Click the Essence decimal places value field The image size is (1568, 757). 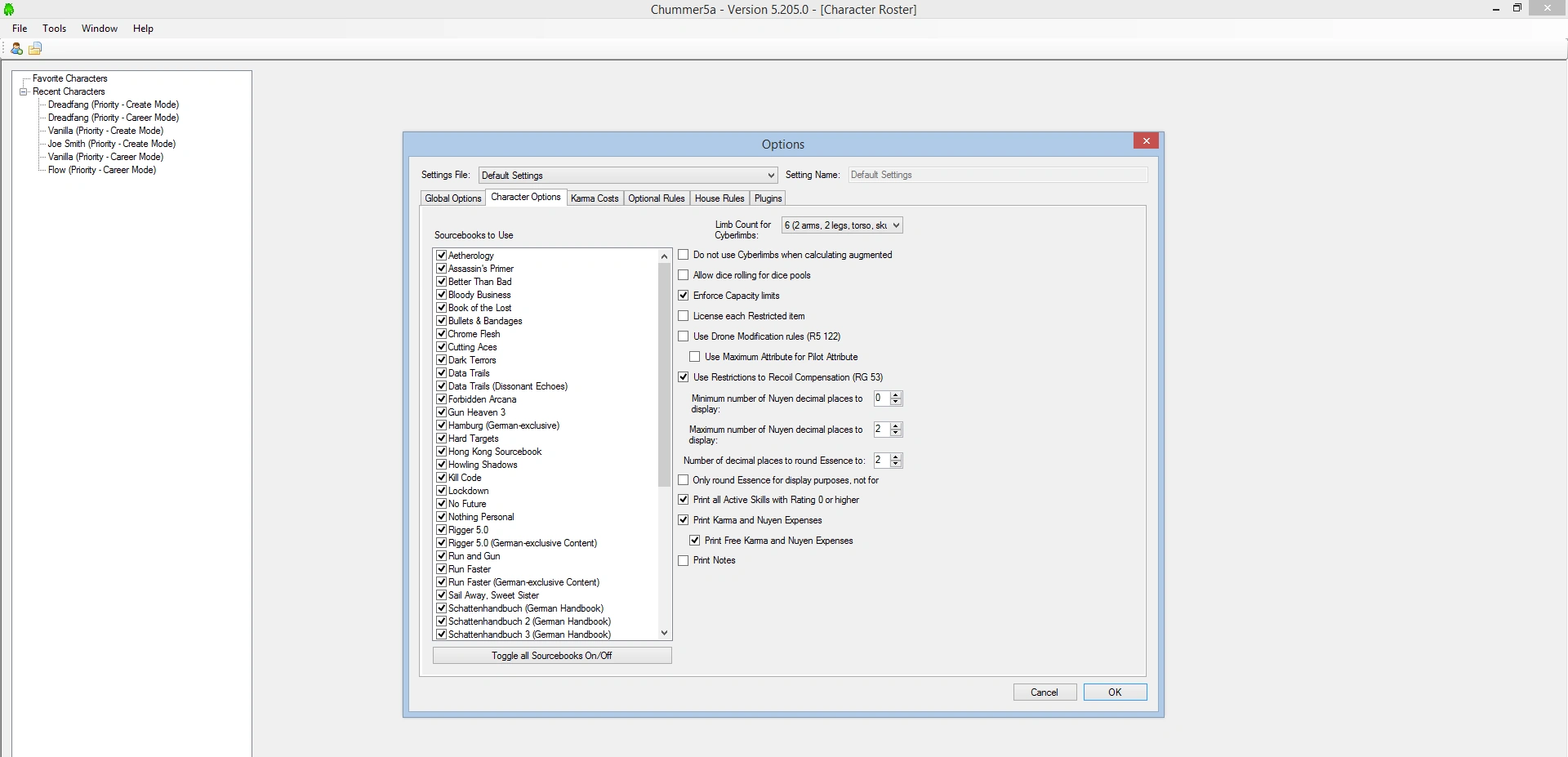(881, 461)
